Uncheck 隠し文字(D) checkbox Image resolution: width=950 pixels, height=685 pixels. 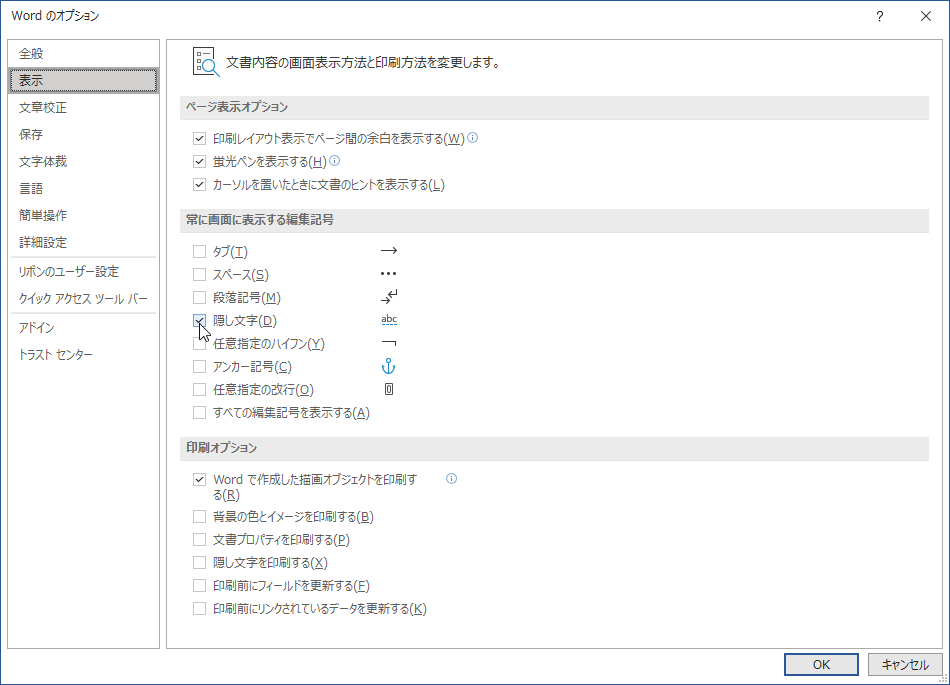(x=199, y=320)
